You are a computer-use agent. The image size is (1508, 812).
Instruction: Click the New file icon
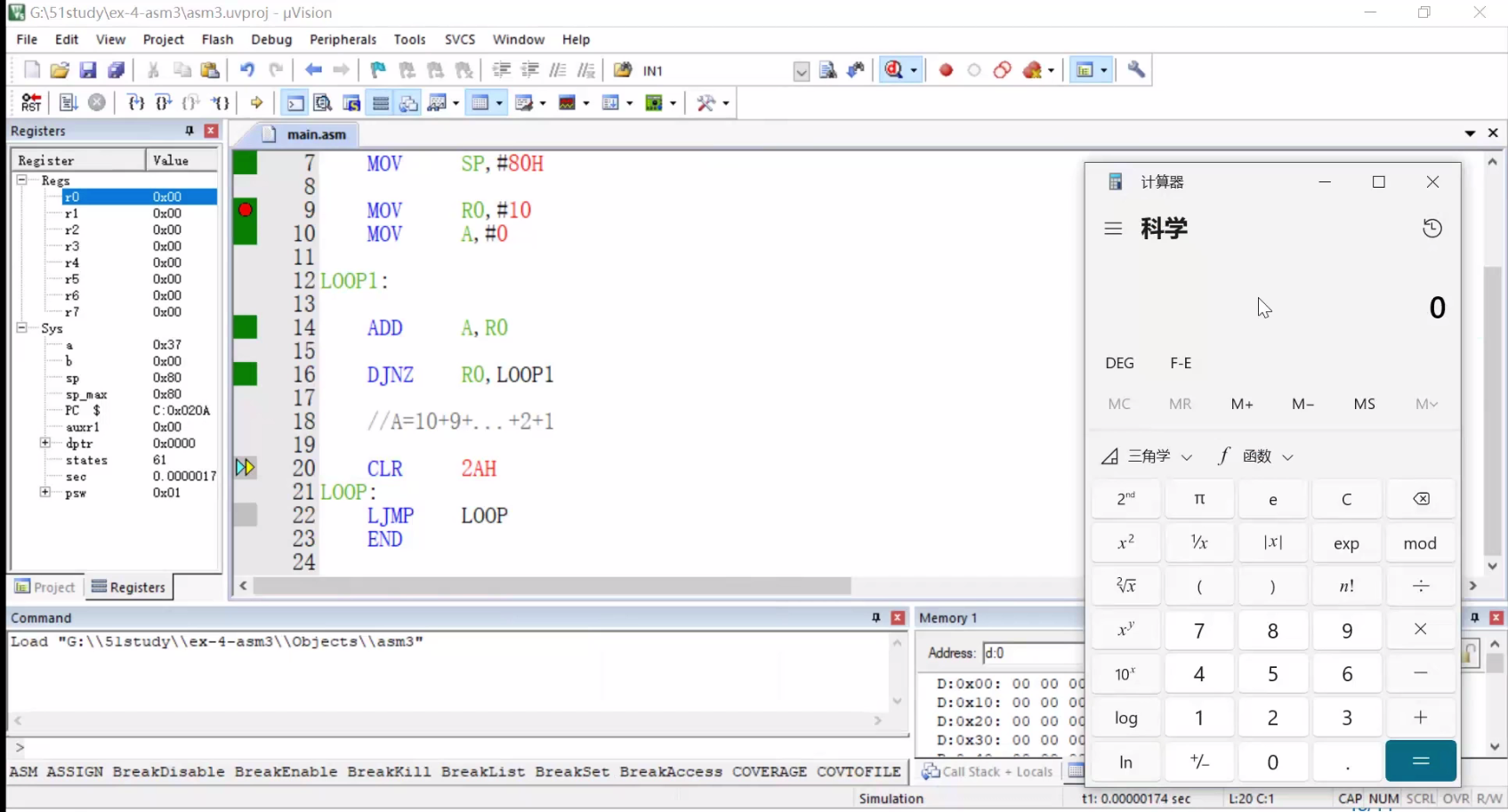coord(31,70)
